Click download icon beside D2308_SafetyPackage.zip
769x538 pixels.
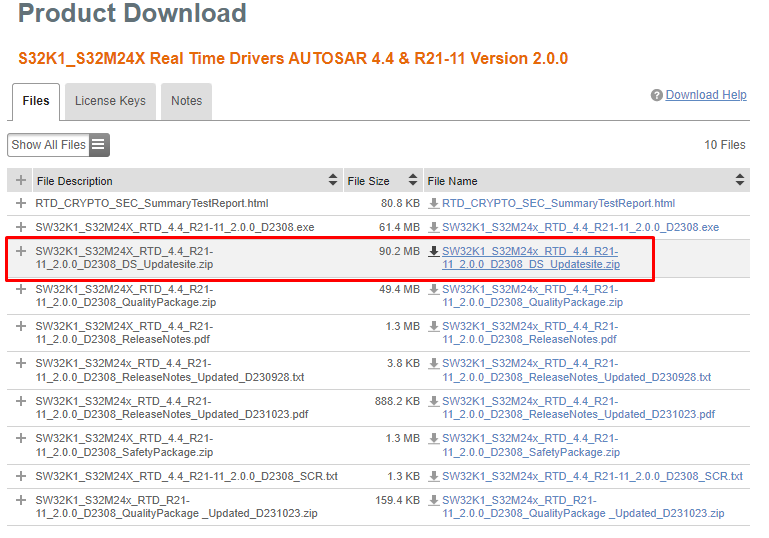tap(434, 439)
